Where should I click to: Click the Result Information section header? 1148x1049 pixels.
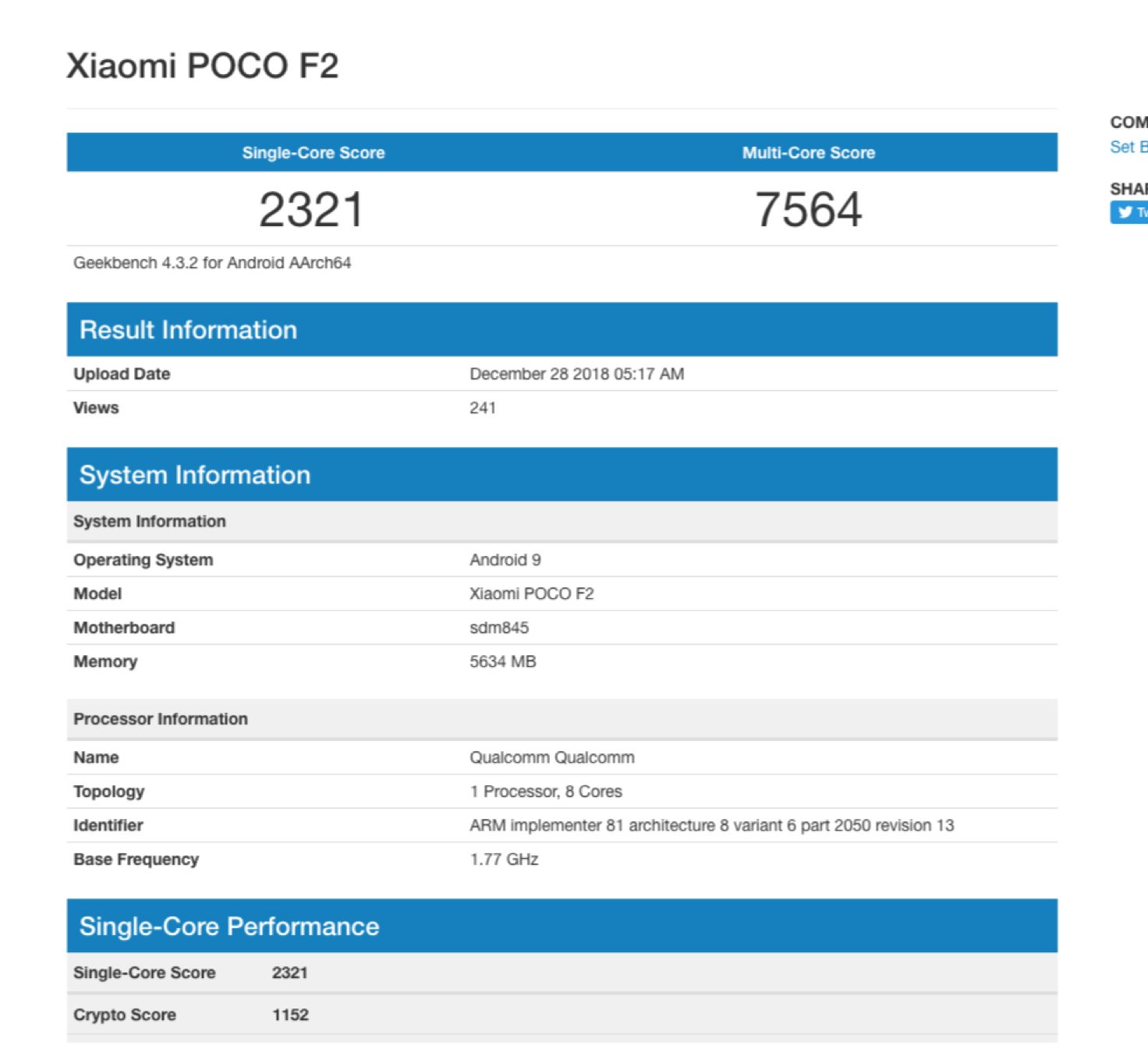click(188, 330)
